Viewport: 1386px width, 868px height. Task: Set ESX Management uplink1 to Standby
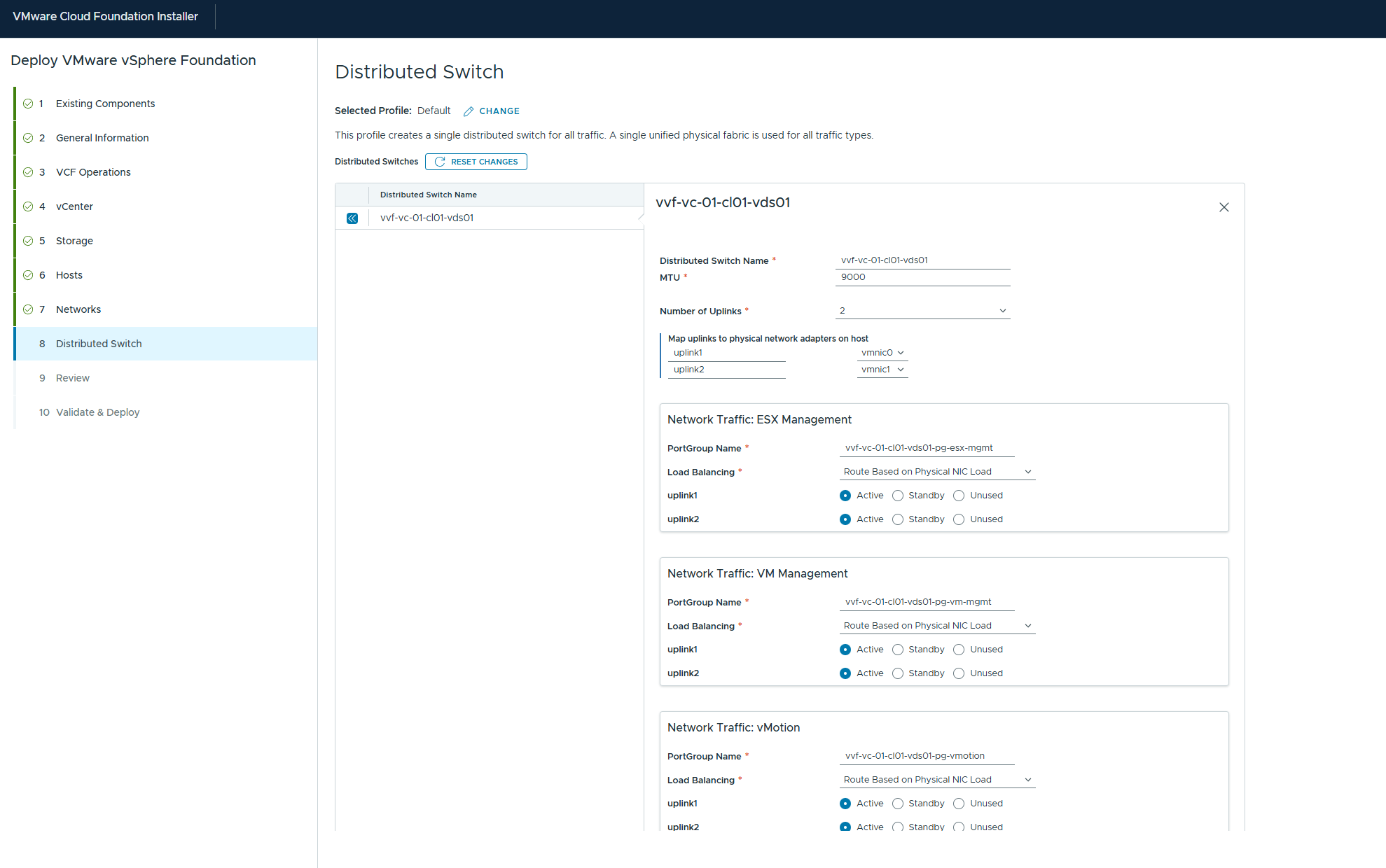tap(898, 496)
